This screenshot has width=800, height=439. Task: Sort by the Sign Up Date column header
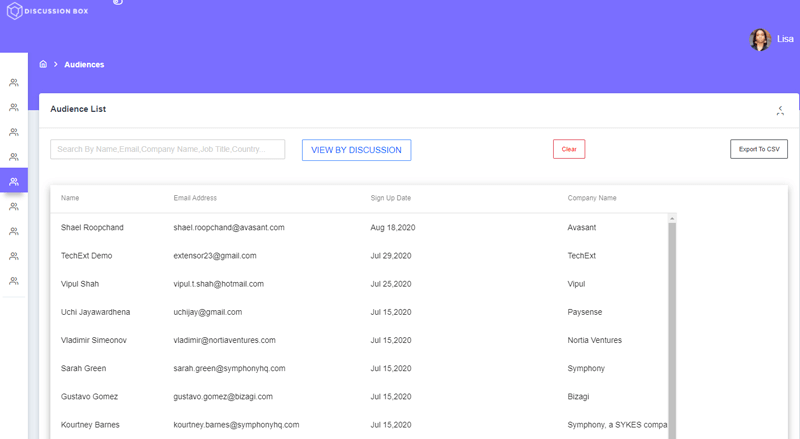(390, 198)
